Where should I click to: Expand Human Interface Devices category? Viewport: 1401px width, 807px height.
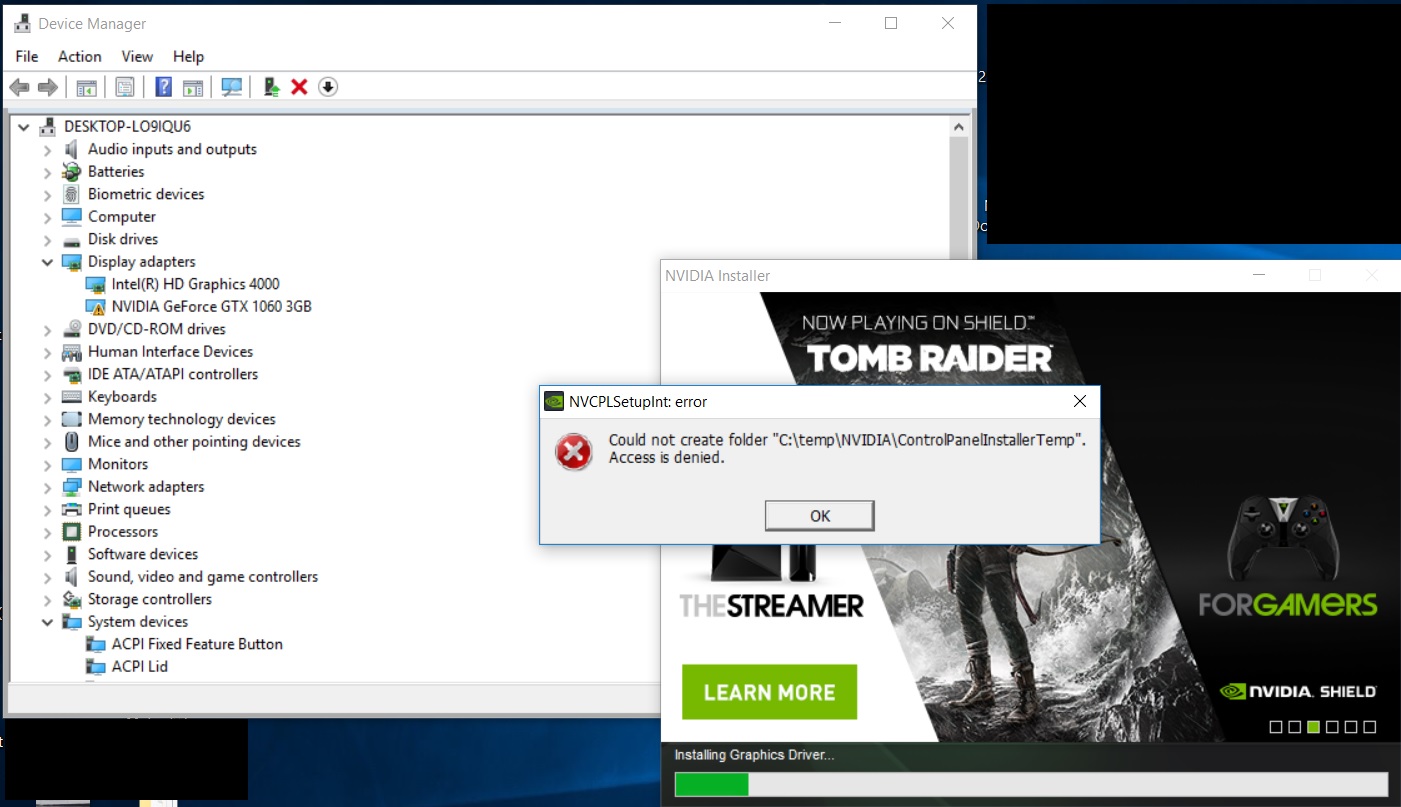pyautogui.click(x=47, y=352)
